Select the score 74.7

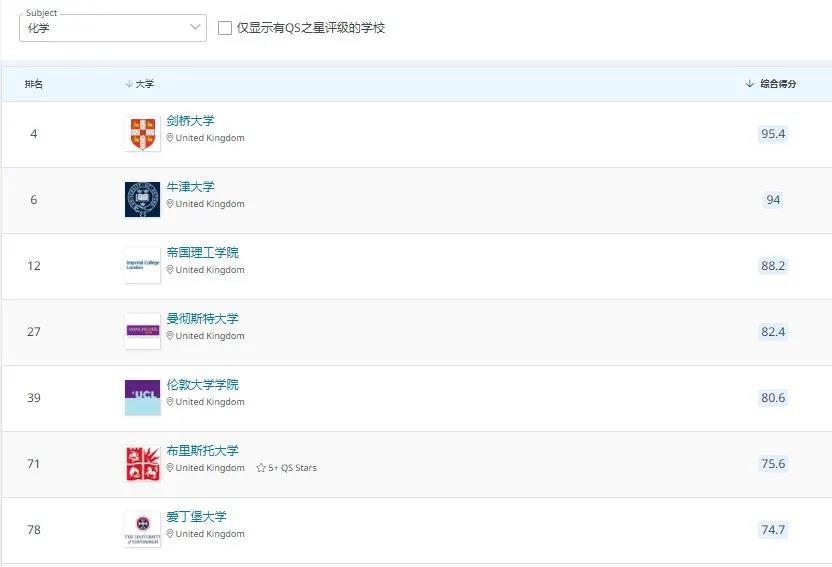[773, 529]
